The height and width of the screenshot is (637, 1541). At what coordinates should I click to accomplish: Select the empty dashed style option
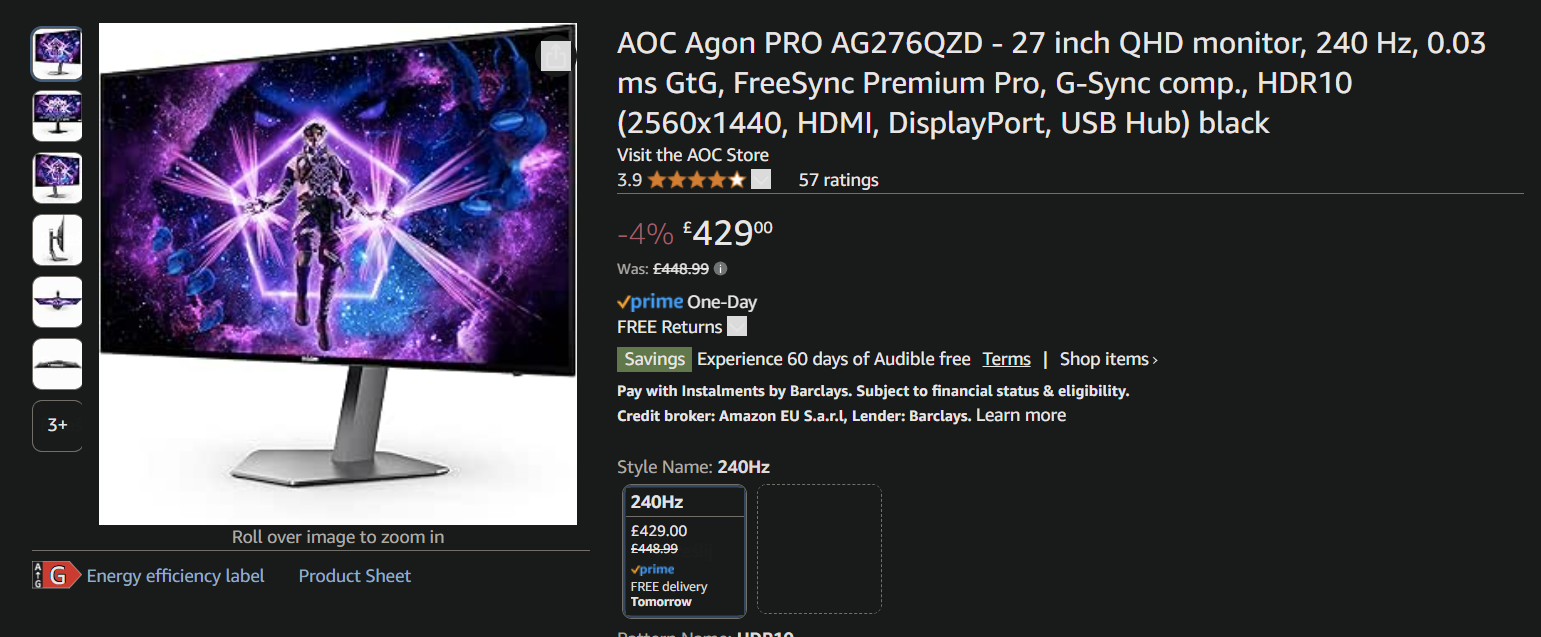(x=819, y=548)
